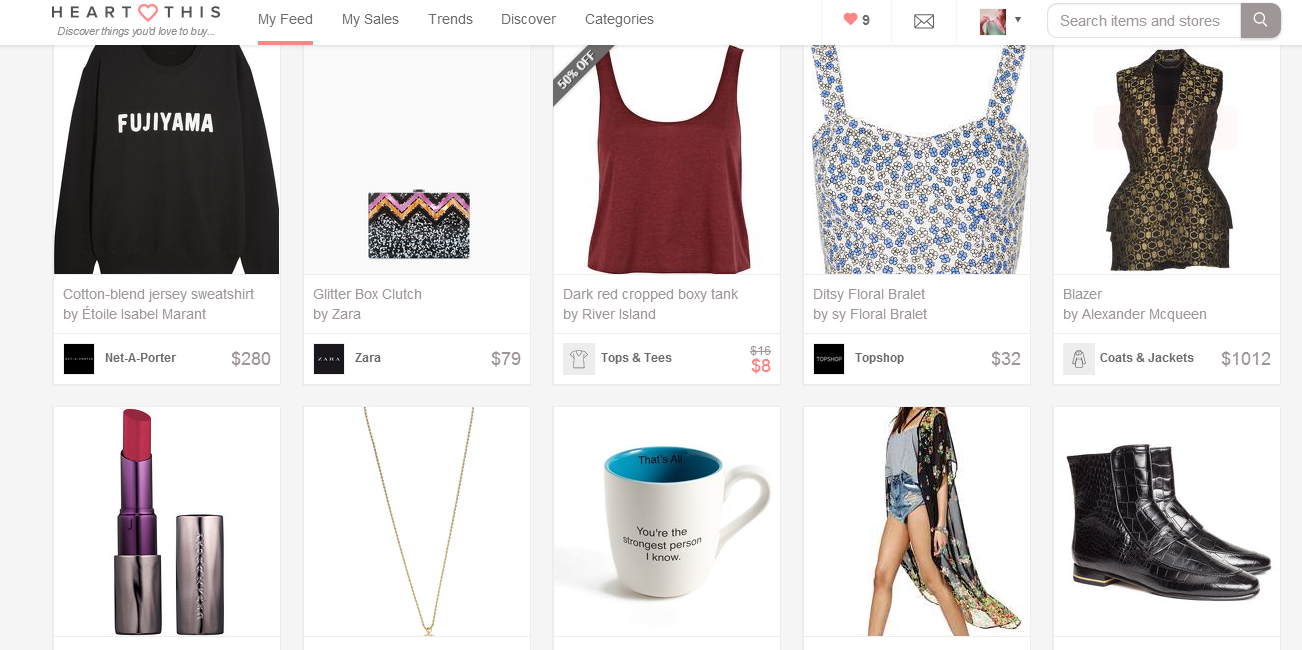Open the Fujiyama sweatshirt image
Image resolution: width=1302 pixels, height=650 pixels.
(166, 159)
